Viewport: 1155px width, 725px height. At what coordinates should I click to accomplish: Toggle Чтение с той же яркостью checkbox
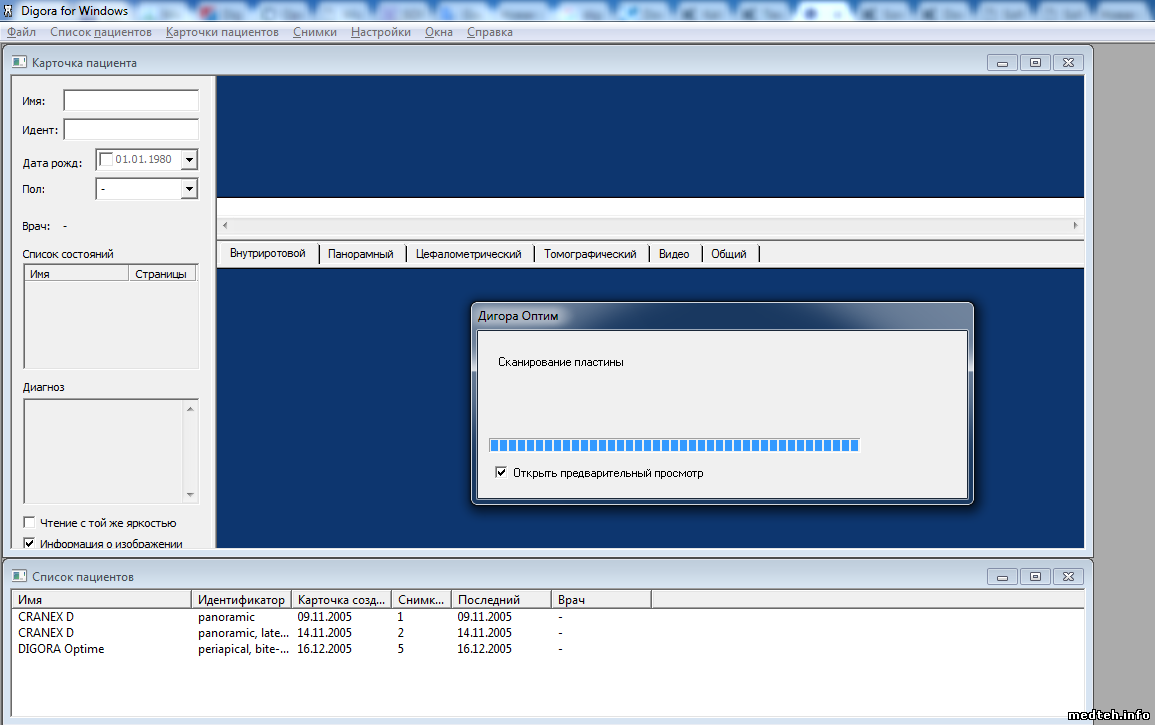tap(29, 522)
